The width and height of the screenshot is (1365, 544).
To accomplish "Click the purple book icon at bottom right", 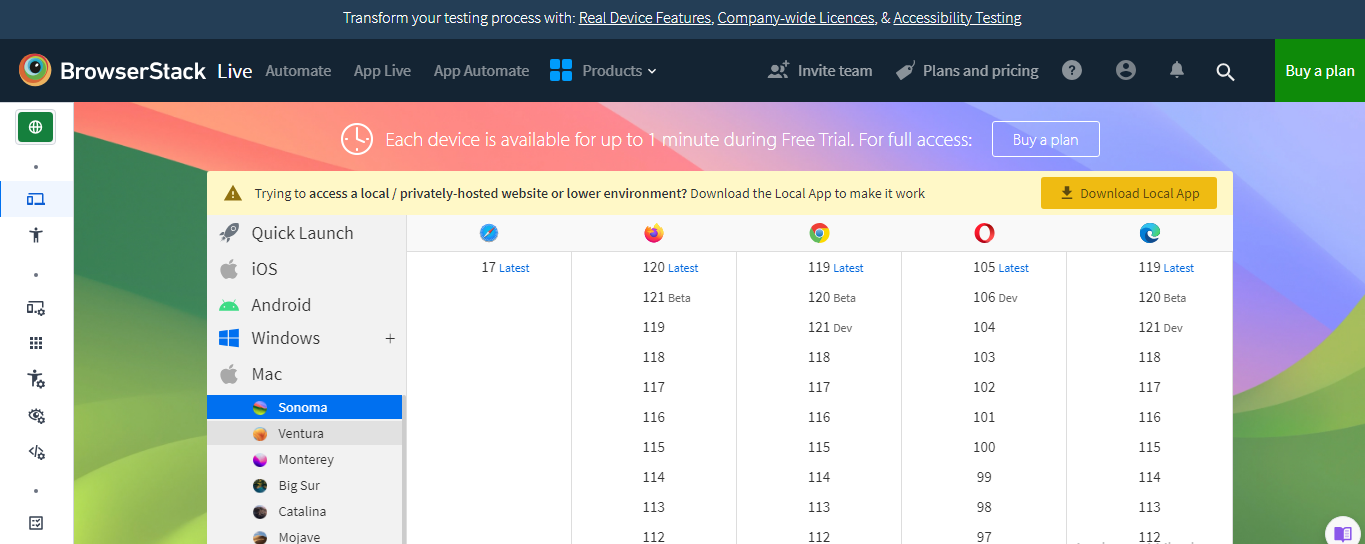I will (x=1343, y=532).
